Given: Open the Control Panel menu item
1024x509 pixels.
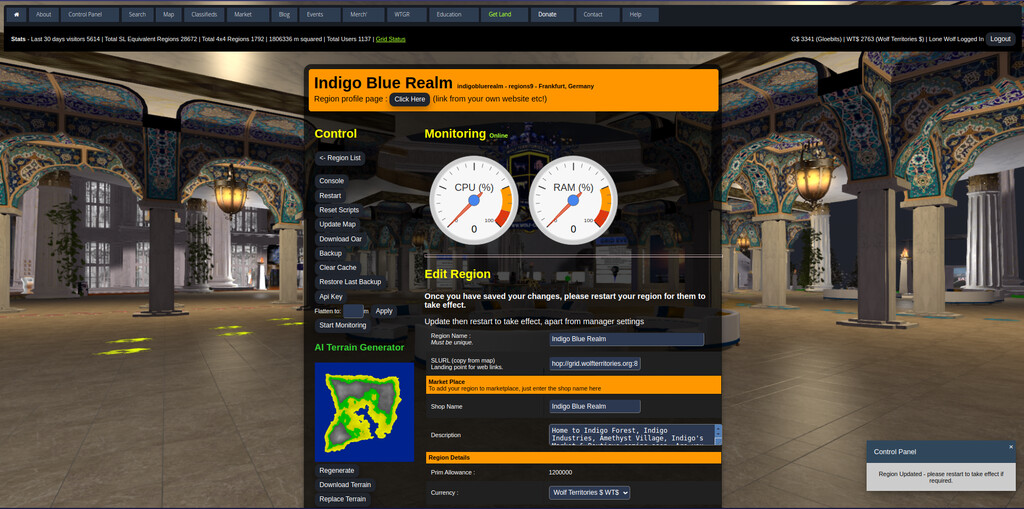Looking at the screenshot, I should (x=90, y=15).
